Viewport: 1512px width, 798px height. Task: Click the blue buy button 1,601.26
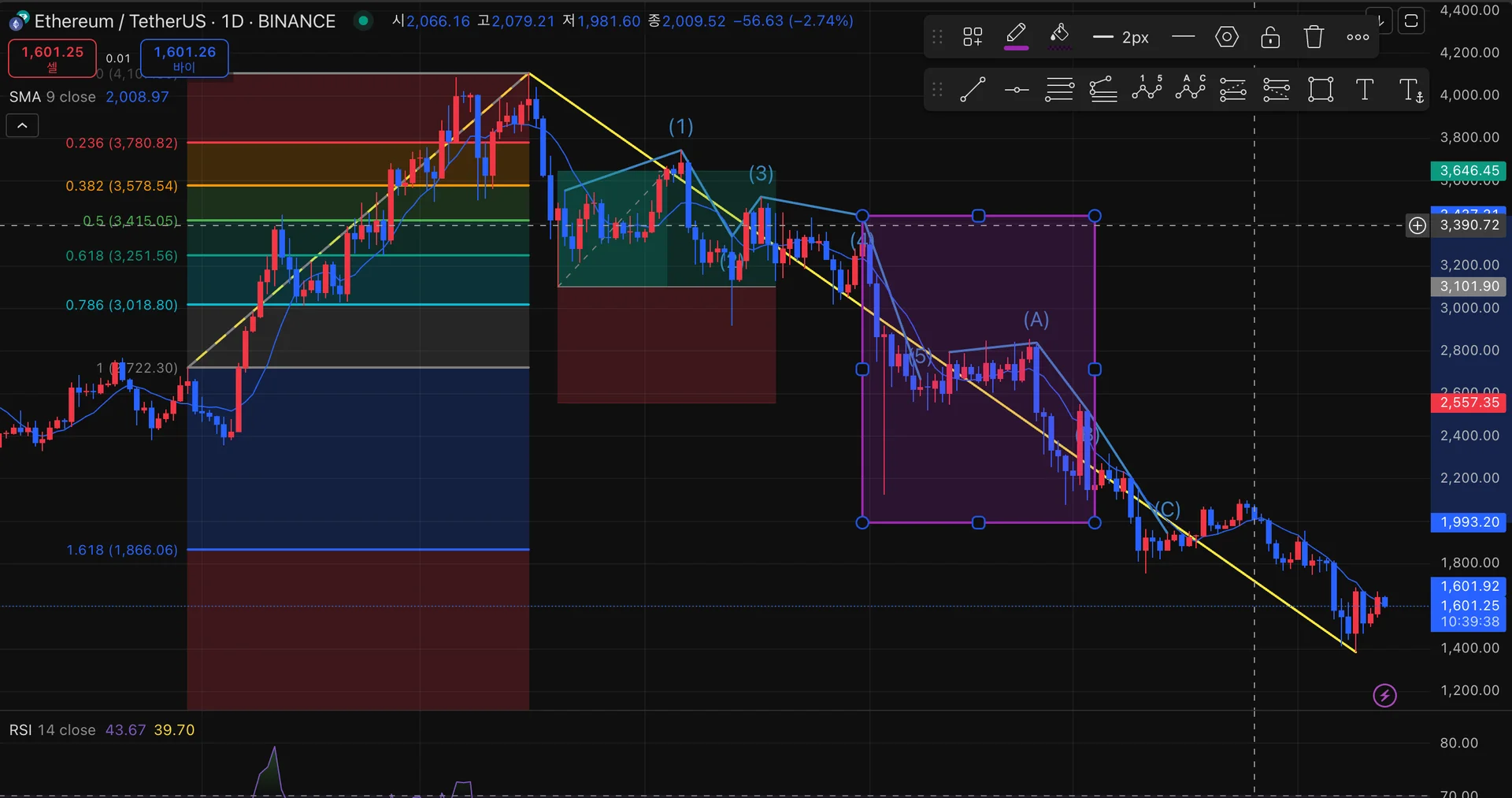(184, 58)
